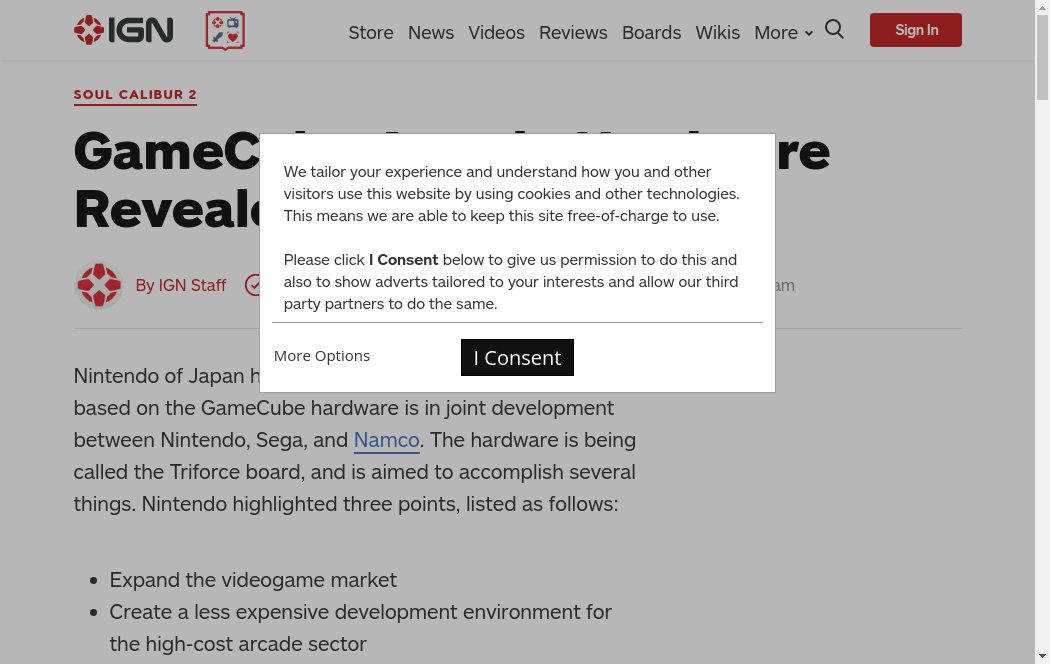Accept cookies with I Consent button

click(x=517, y=358)
